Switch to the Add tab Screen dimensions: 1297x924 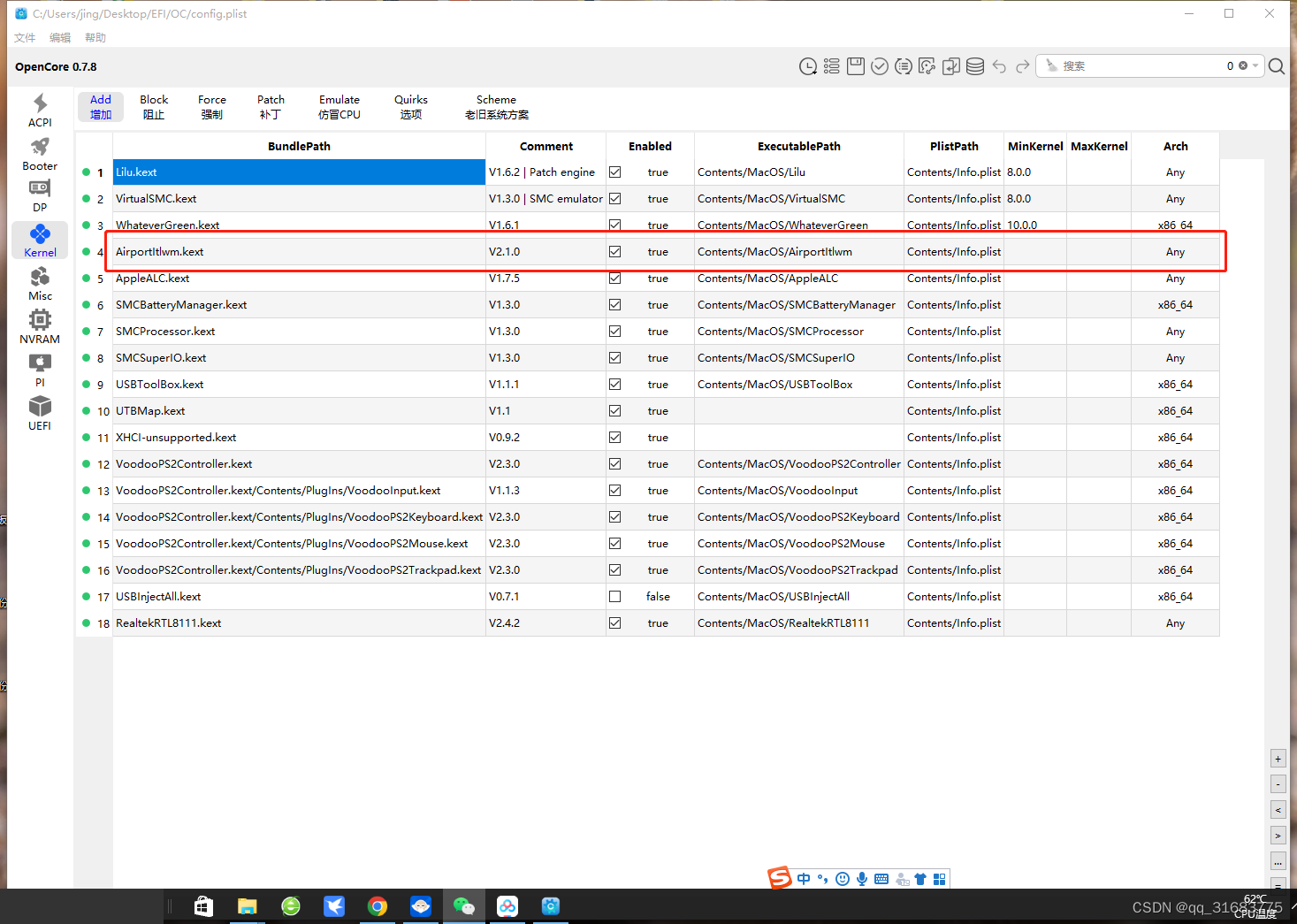click(101, 107)
